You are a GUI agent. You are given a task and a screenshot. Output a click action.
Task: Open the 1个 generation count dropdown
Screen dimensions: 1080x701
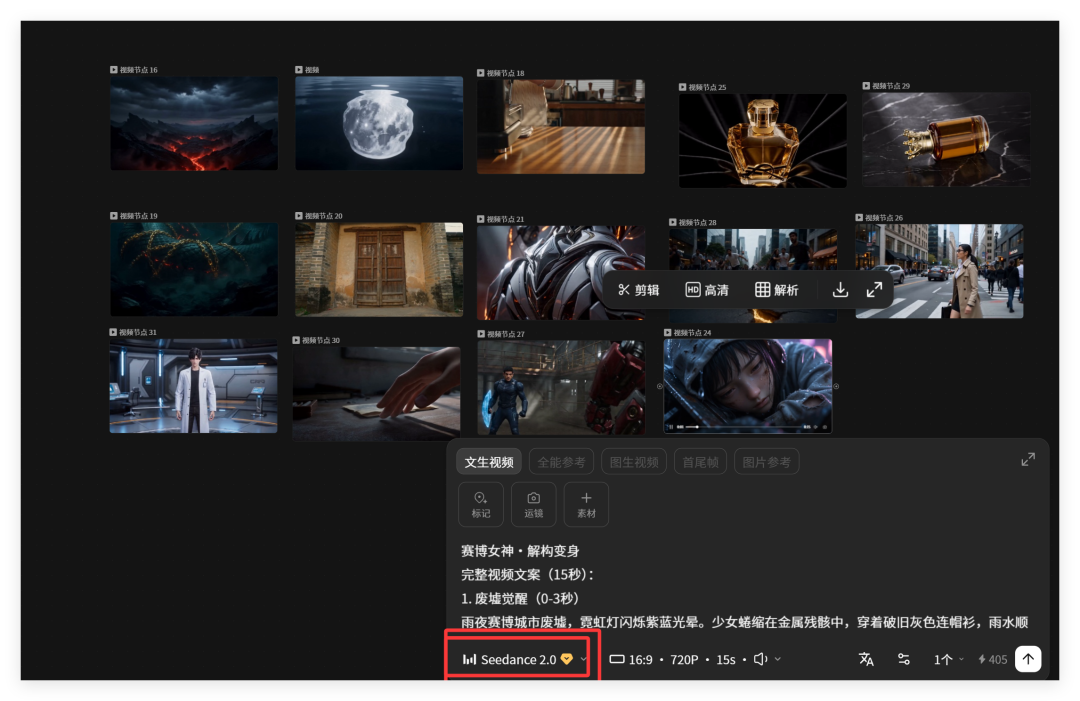pos(945,659)
